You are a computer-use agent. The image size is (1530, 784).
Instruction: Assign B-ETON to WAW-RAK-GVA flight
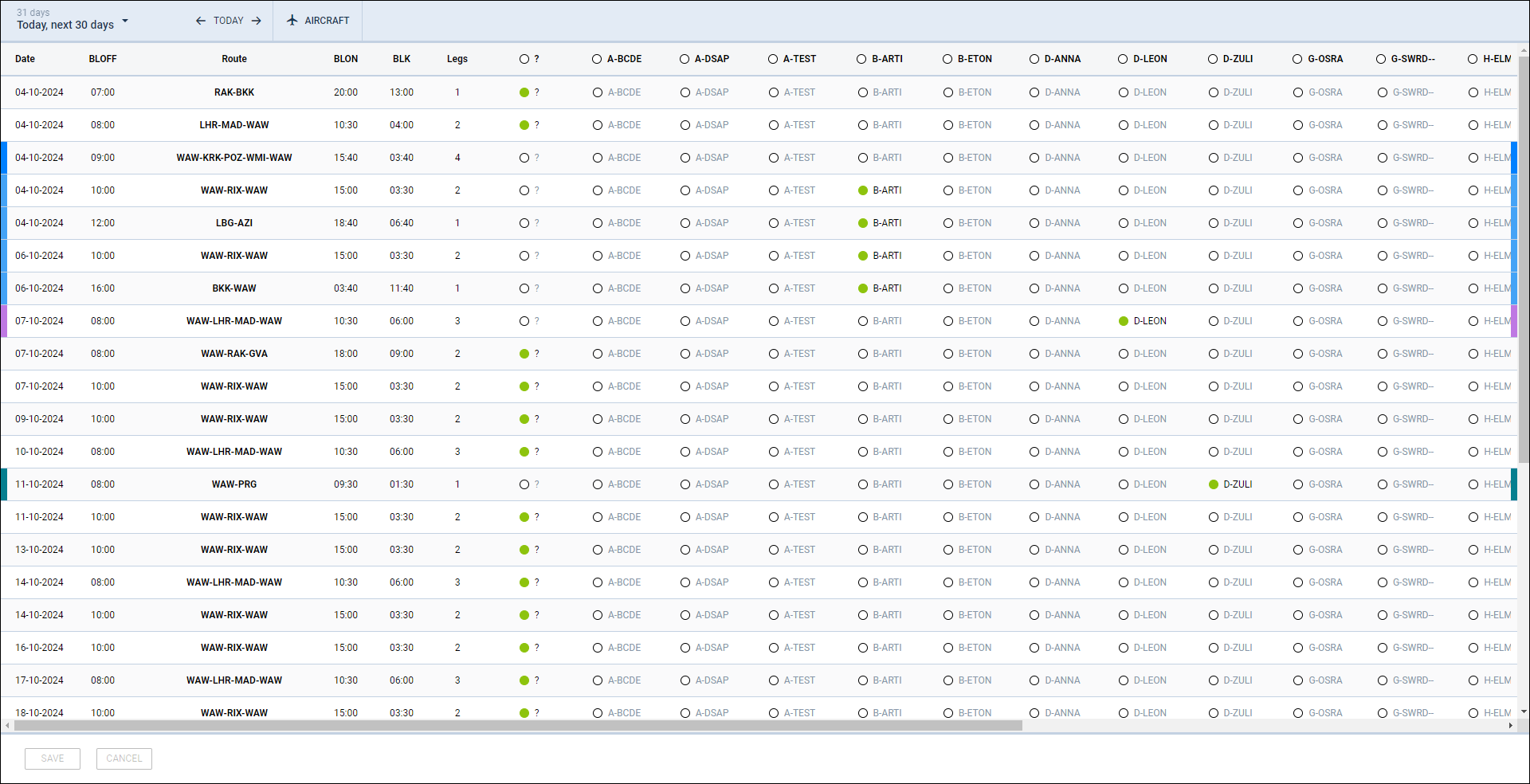coord(948,354)
